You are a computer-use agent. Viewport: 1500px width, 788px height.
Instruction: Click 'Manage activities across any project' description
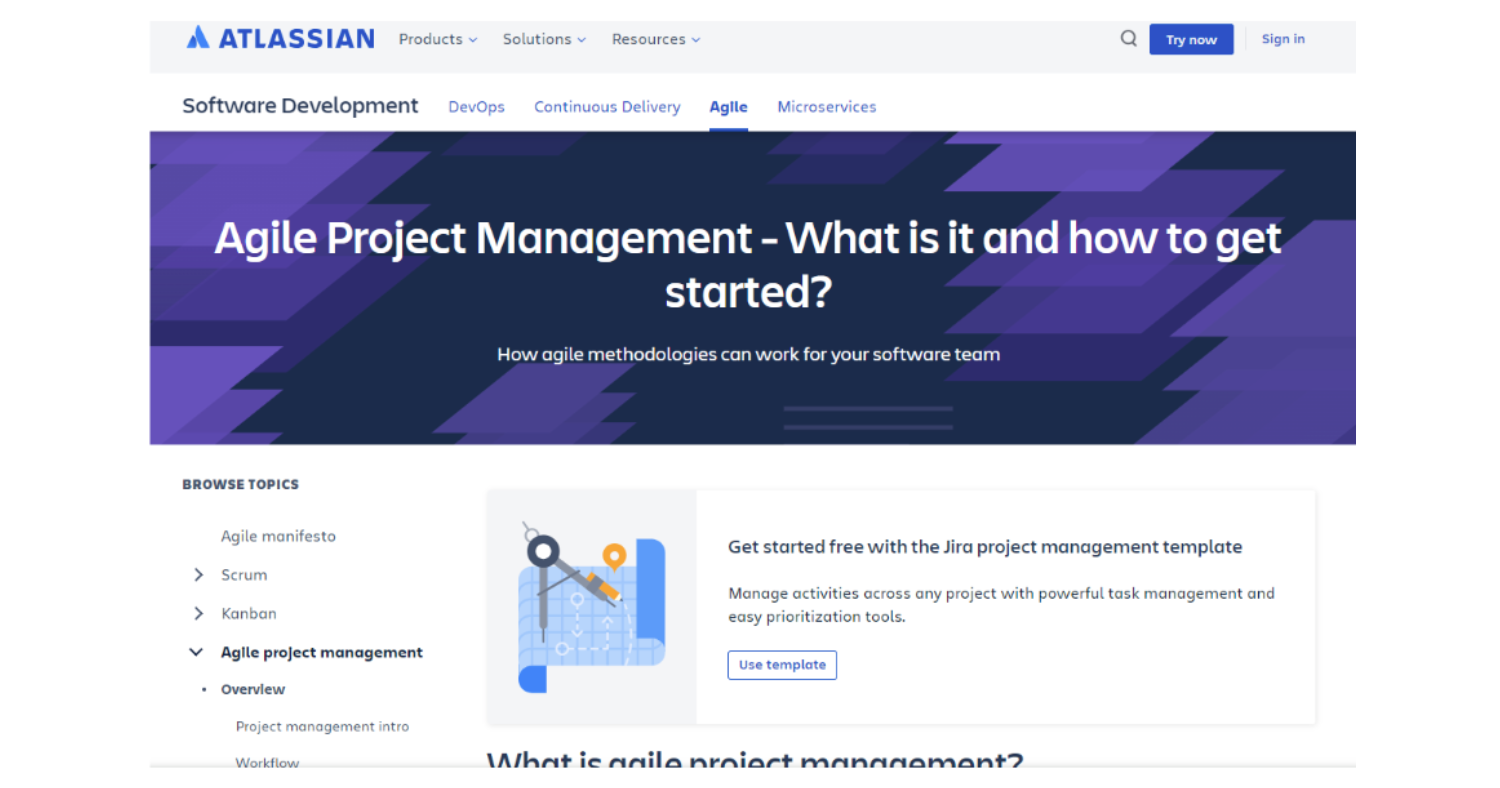click(1001, 605)
